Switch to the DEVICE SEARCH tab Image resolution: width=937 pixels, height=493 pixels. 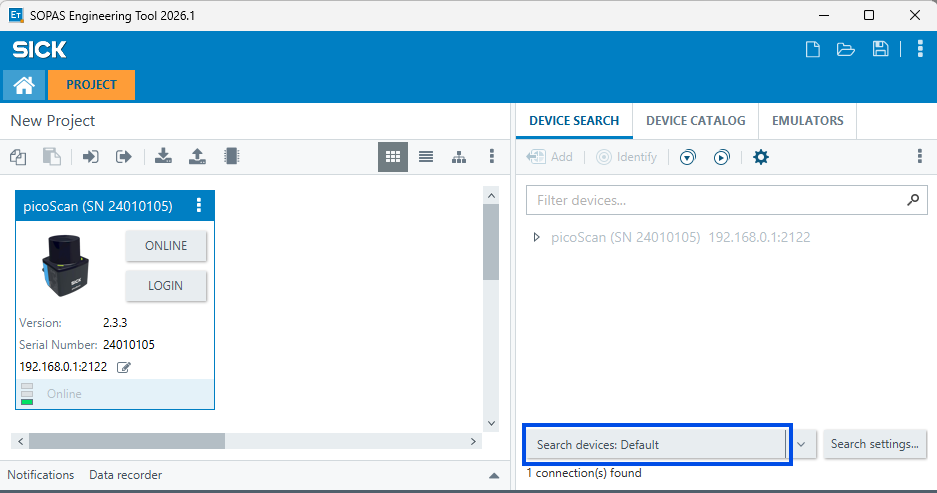coord(574,121)
